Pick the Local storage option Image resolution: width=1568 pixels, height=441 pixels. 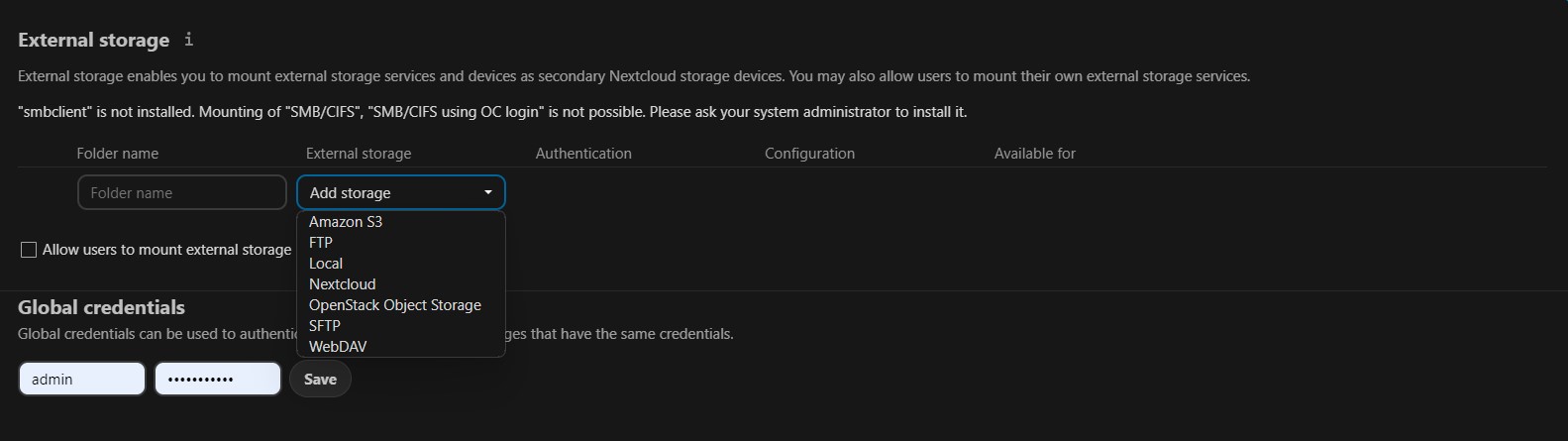(x=326, y=264)
